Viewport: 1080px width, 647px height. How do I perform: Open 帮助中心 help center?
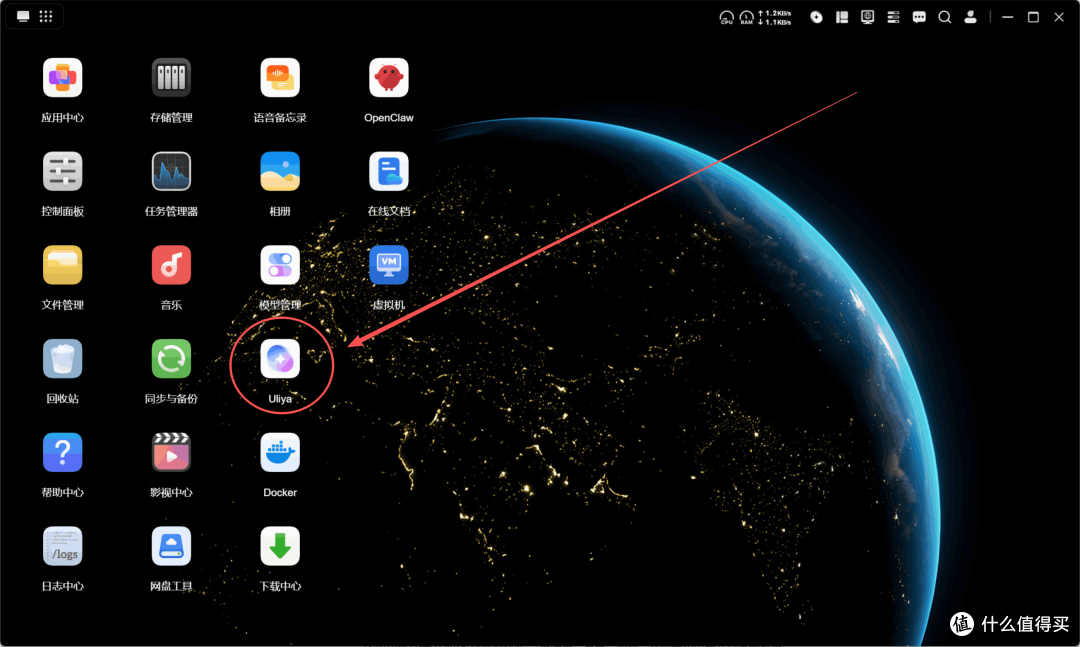(x=63, y=453)
